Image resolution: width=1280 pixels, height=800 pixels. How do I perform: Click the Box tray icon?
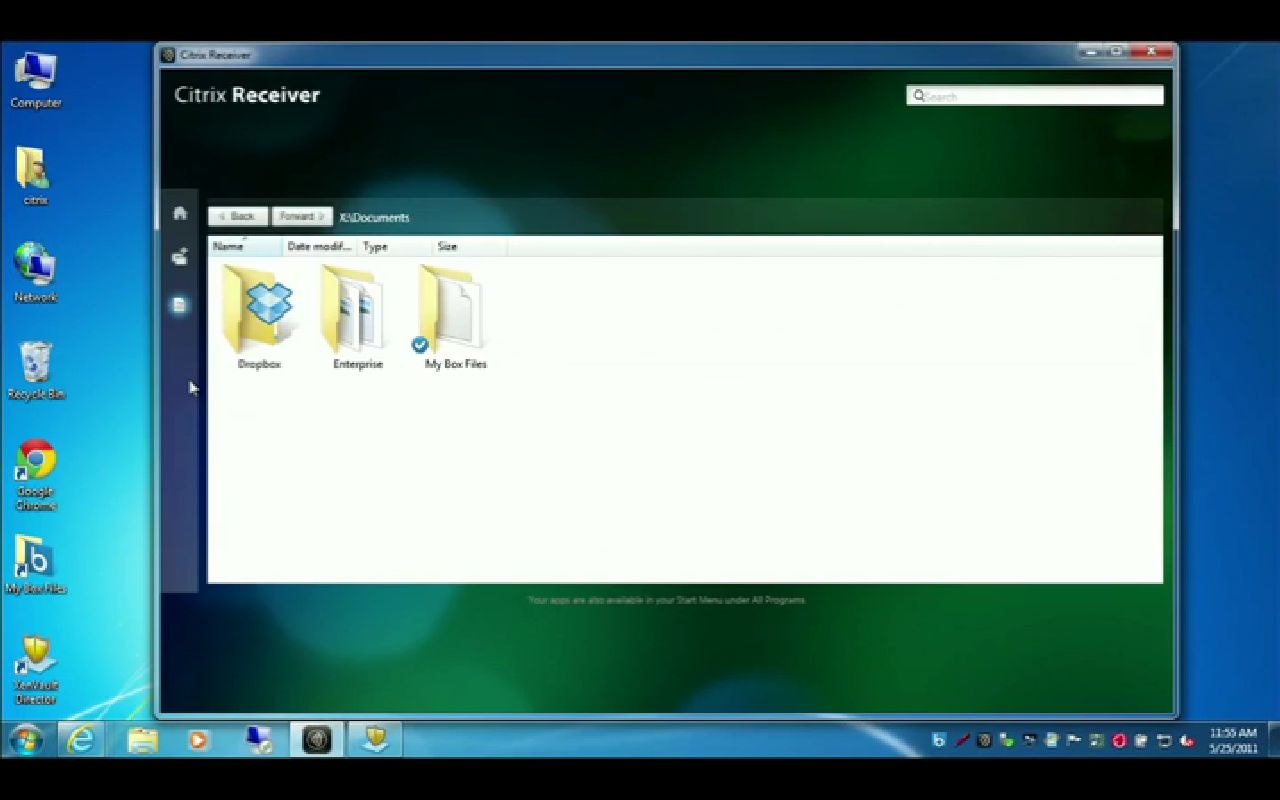click(x=938, y=741)
